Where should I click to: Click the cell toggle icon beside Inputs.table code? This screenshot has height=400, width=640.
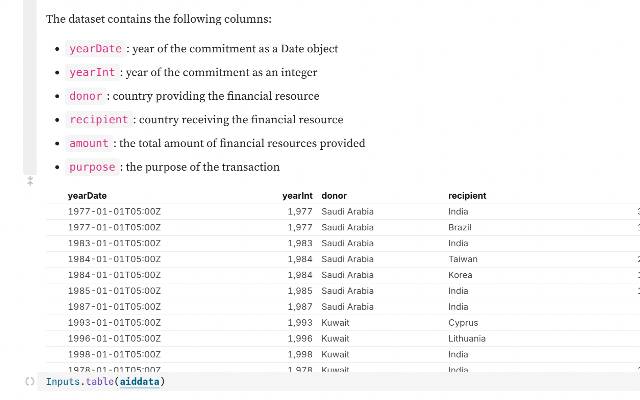[x=30, y=382]
